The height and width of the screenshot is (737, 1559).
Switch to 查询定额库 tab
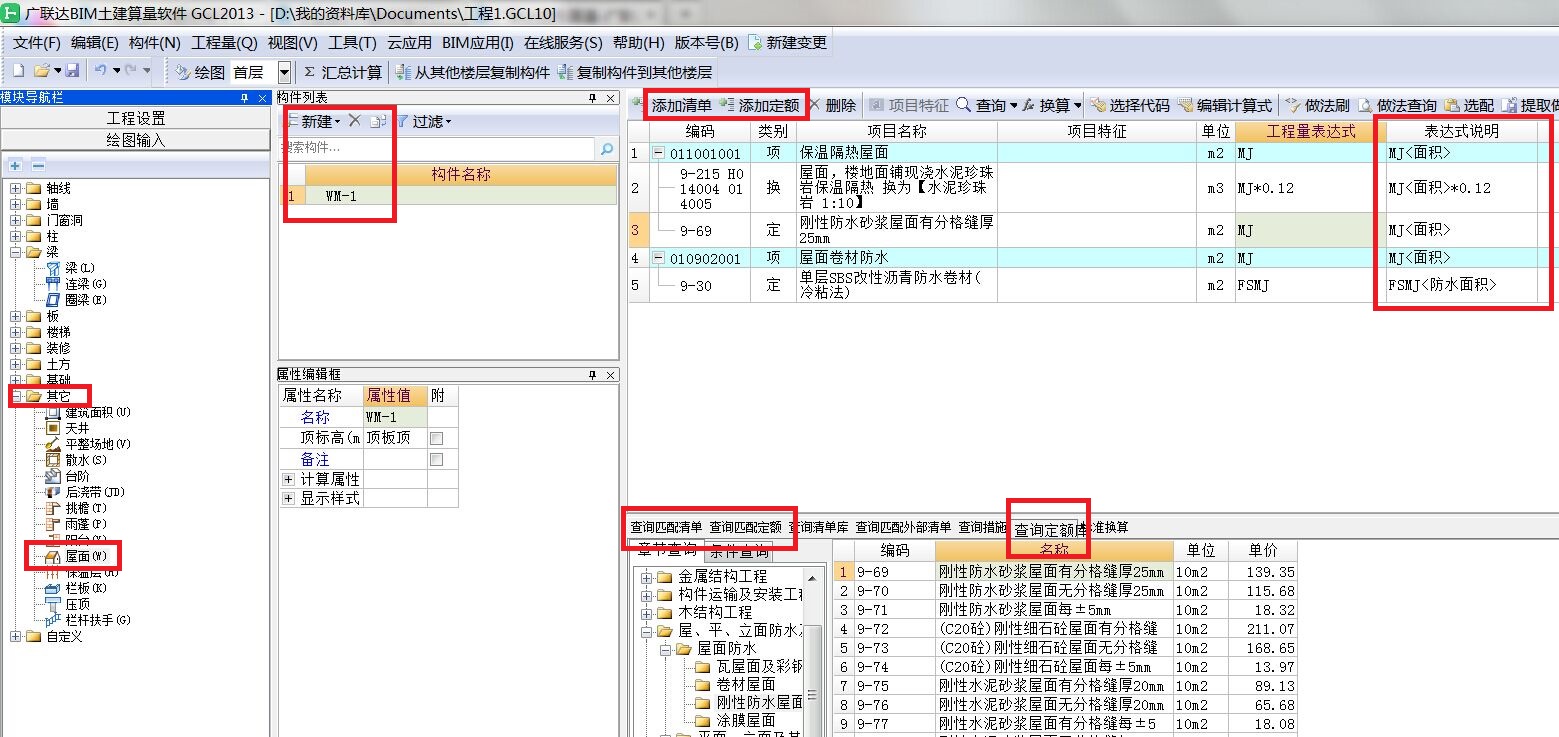point(1051,529)
